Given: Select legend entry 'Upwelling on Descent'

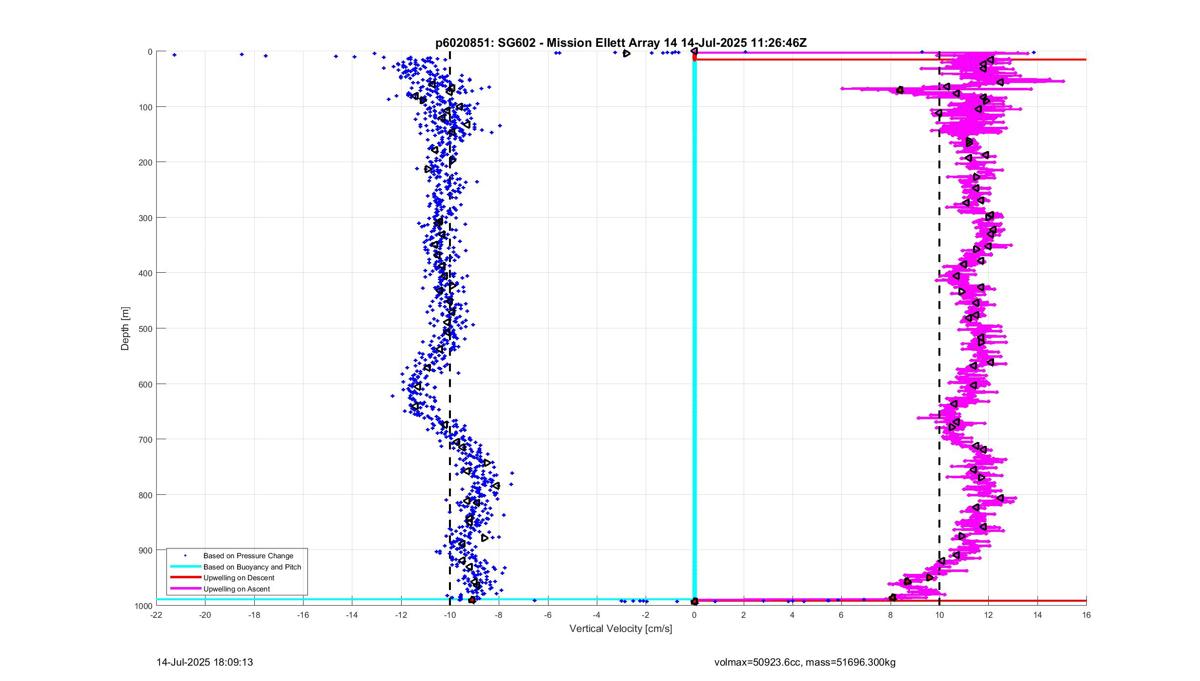Looking at the screenshot, I should click(x=239, y=578).
